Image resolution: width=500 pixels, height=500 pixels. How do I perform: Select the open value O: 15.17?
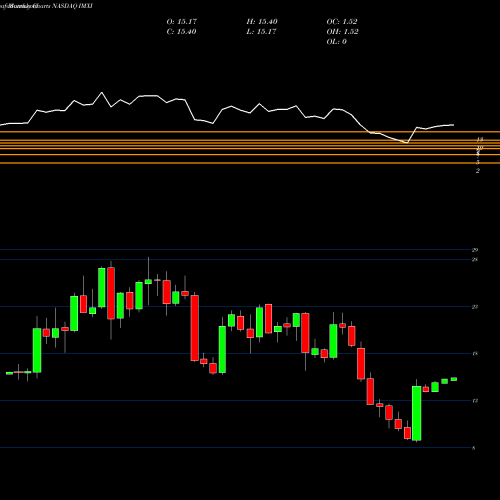point(182,22)
